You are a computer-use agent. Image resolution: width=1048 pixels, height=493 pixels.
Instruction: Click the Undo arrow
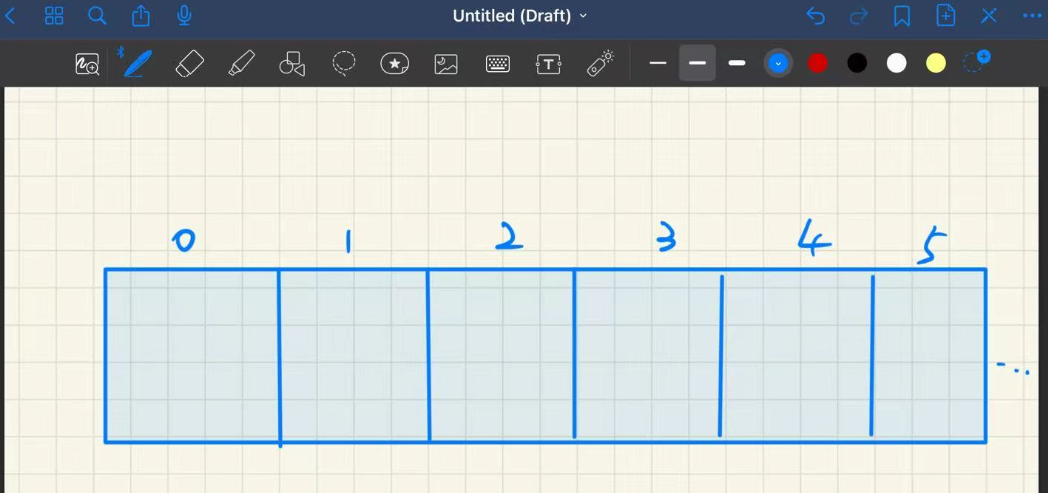tap(816, 16)
